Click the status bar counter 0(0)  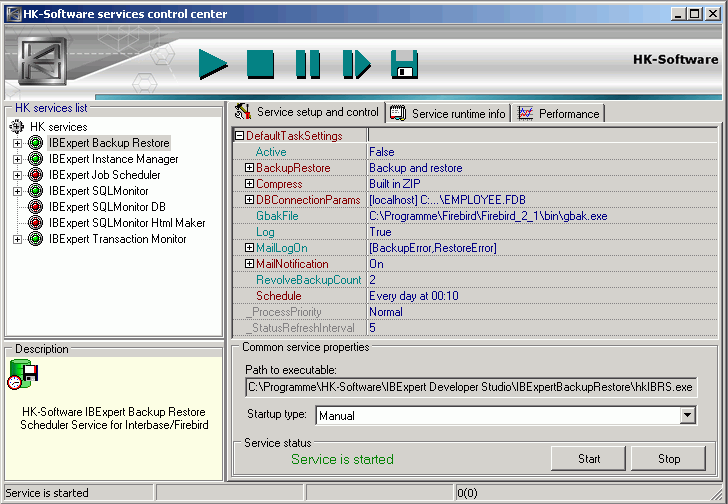[x=467, y=493]
